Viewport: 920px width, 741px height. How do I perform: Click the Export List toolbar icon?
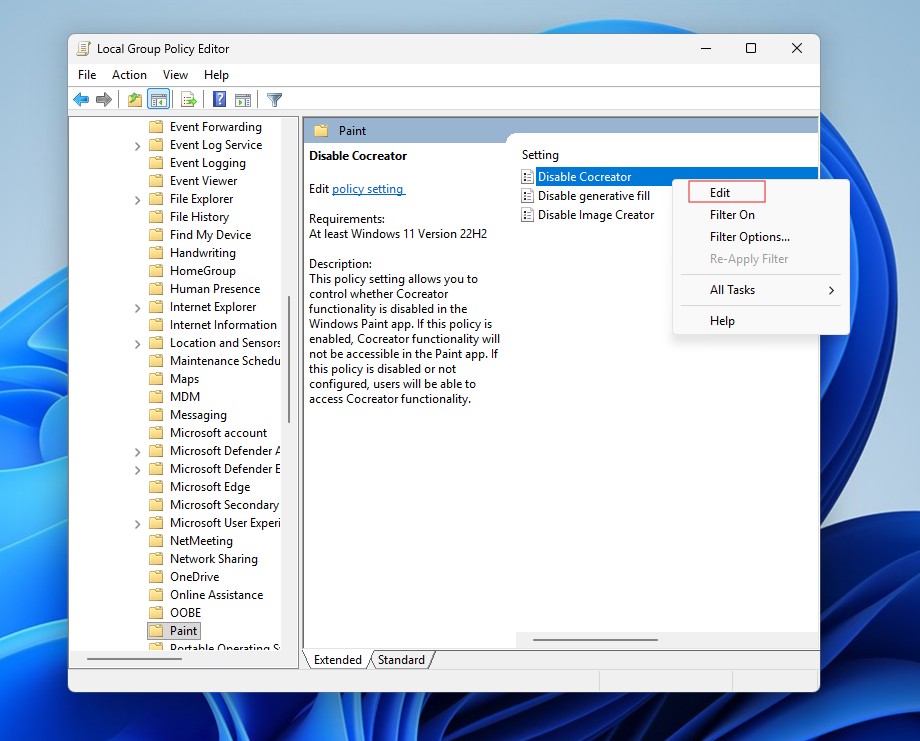pos(187,99)
